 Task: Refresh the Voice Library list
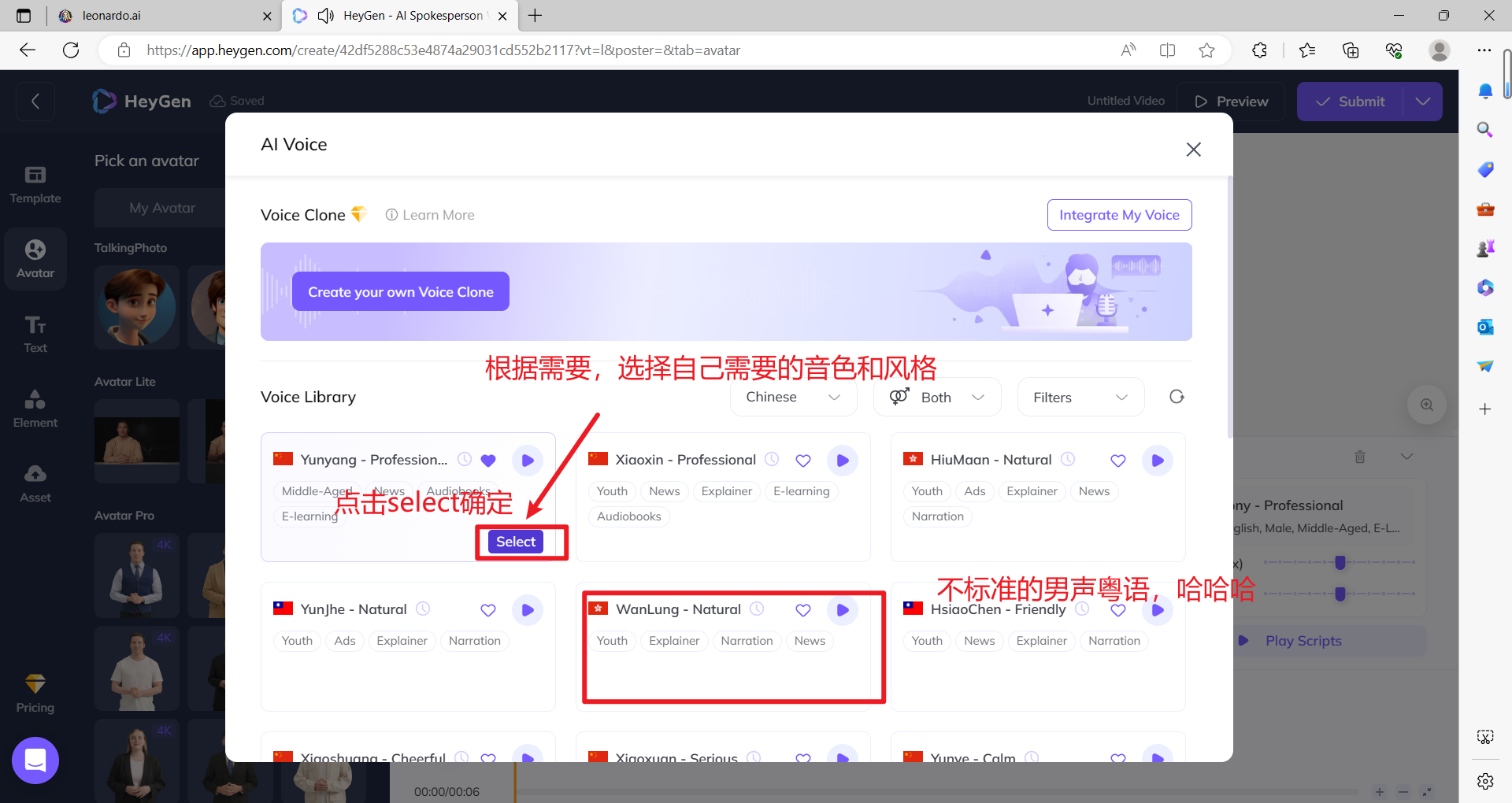tap(1177, 397)
